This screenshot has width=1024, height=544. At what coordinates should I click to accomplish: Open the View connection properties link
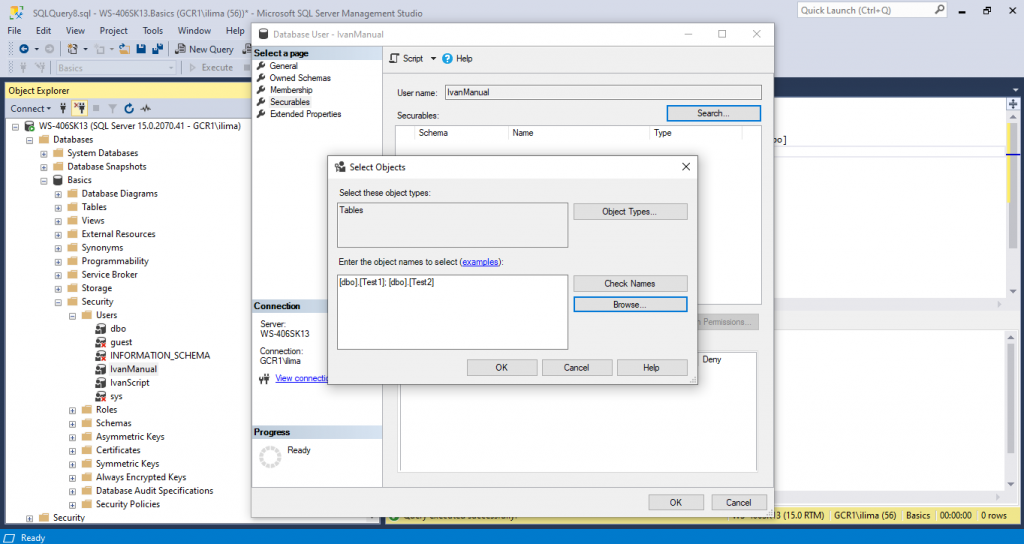pos(302,378)
